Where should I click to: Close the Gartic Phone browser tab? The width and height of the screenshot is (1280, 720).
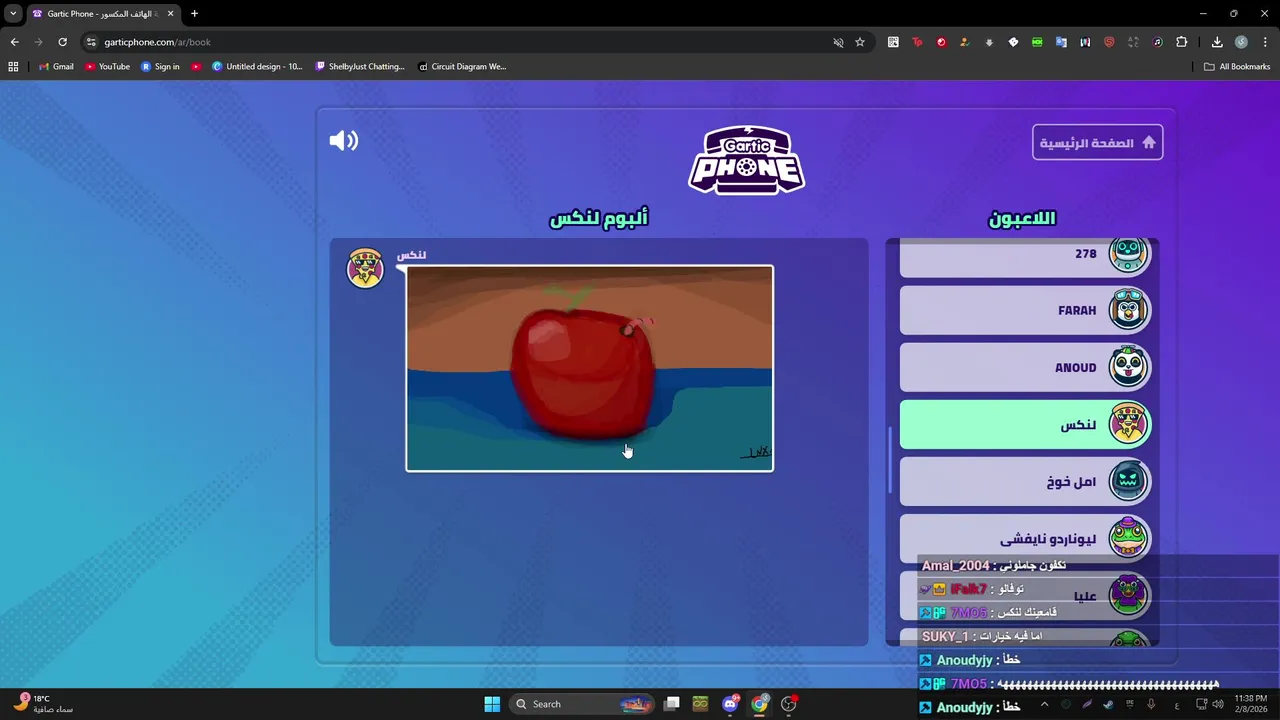pos(170,14)
